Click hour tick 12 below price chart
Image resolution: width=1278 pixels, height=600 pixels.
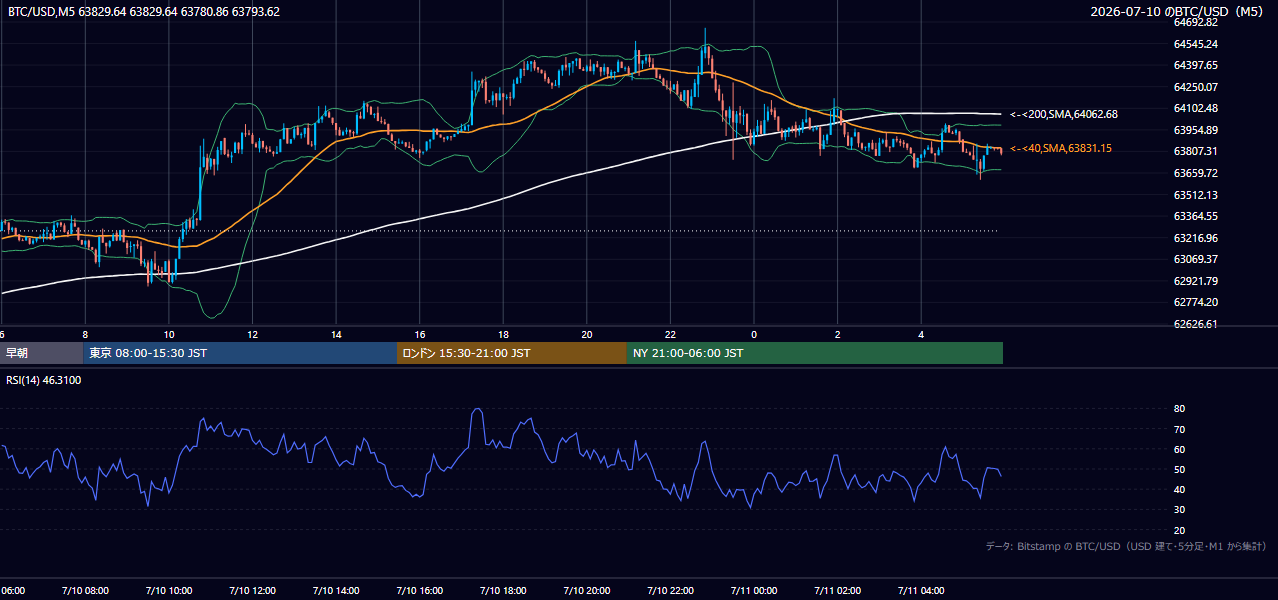(252, 335)
